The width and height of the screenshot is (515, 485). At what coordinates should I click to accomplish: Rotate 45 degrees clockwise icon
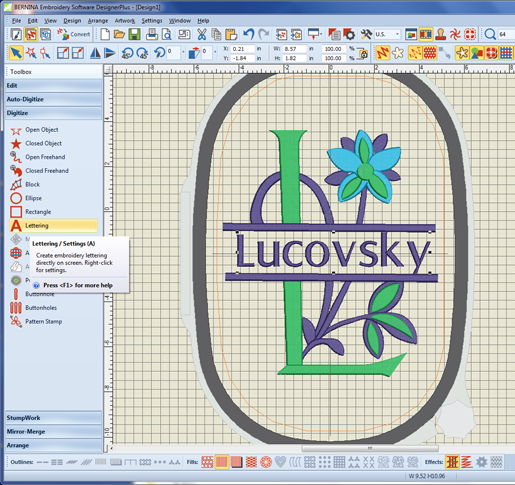[142, 53]
